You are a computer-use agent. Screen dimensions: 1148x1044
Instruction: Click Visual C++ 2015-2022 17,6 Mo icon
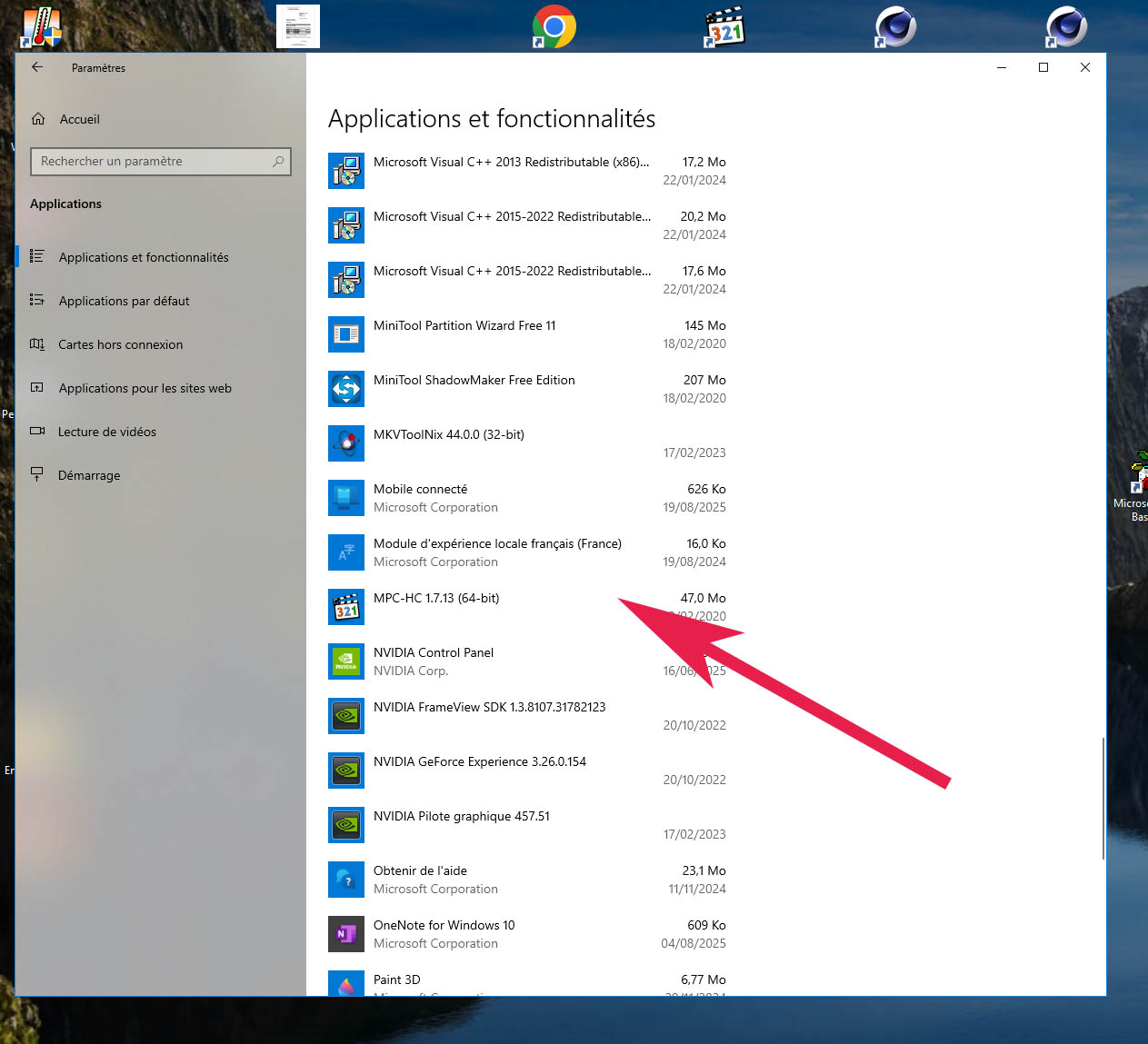(x=346, y=280)
